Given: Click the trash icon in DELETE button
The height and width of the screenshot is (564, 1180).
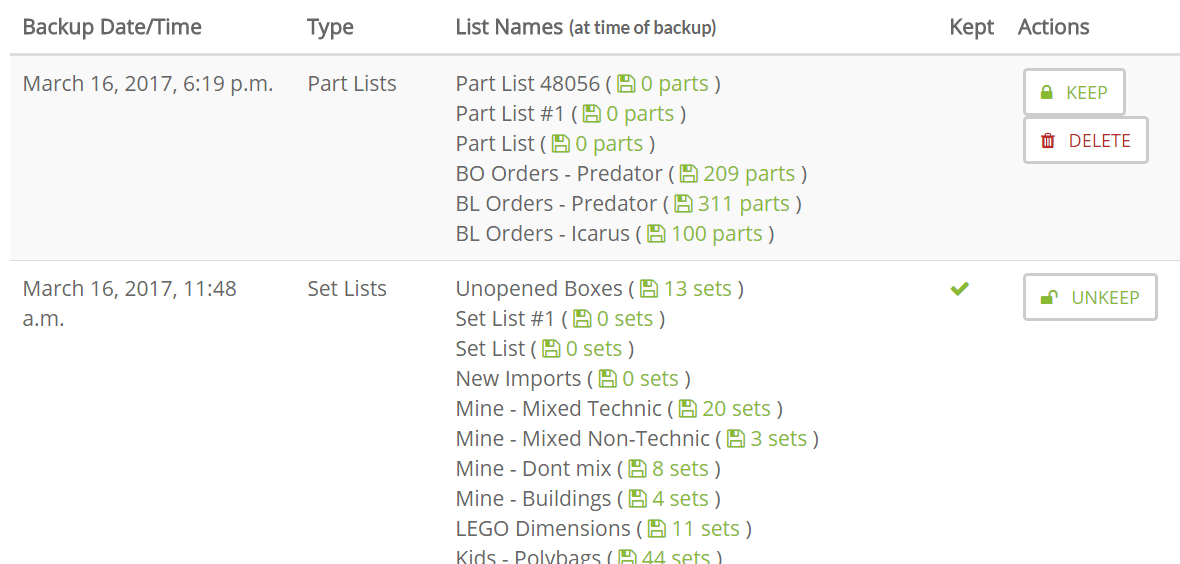Looking at the screenshot, I should [1048, 141].
